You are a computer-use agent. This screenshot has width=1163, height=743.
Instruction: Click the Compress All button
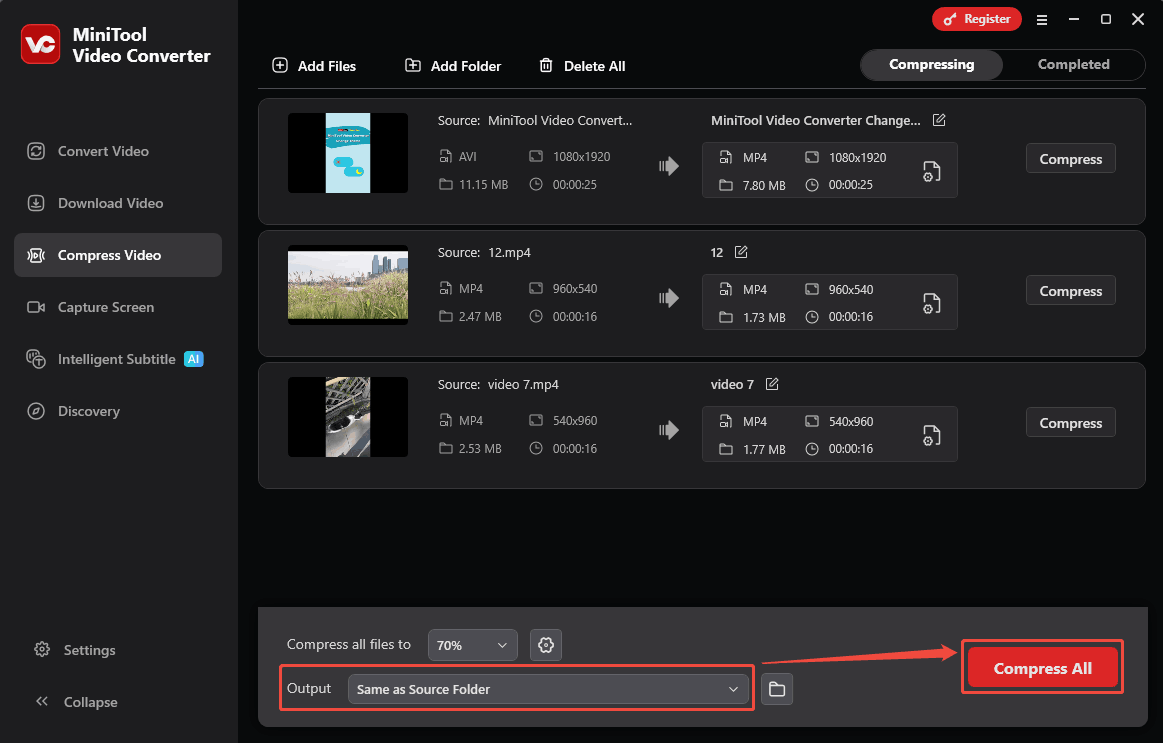(1041, 667)
